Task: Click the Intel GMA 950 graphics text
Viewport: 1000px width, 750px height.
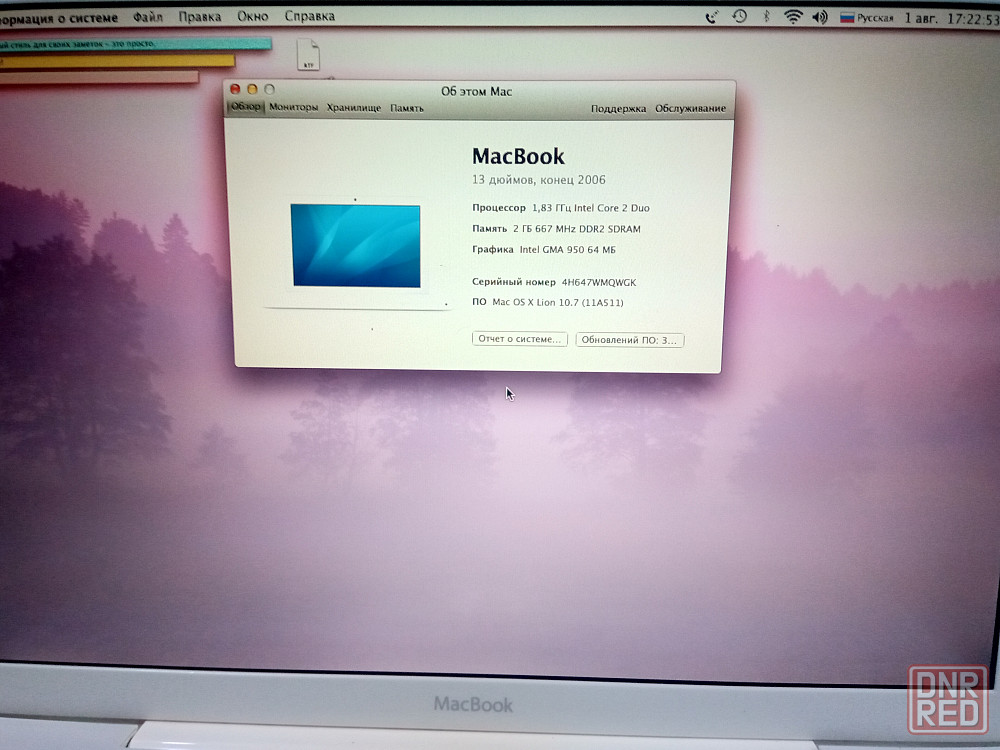Action: (568, 249)
